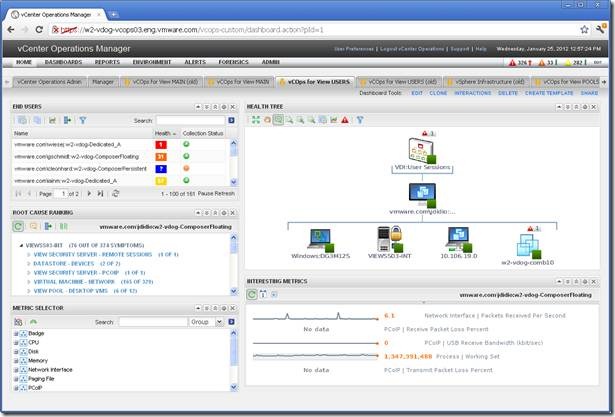Click the green gauge icon in Metric Selector toolbar
The height and width of the screenshot is (417, 615).
tap(33, 322)
